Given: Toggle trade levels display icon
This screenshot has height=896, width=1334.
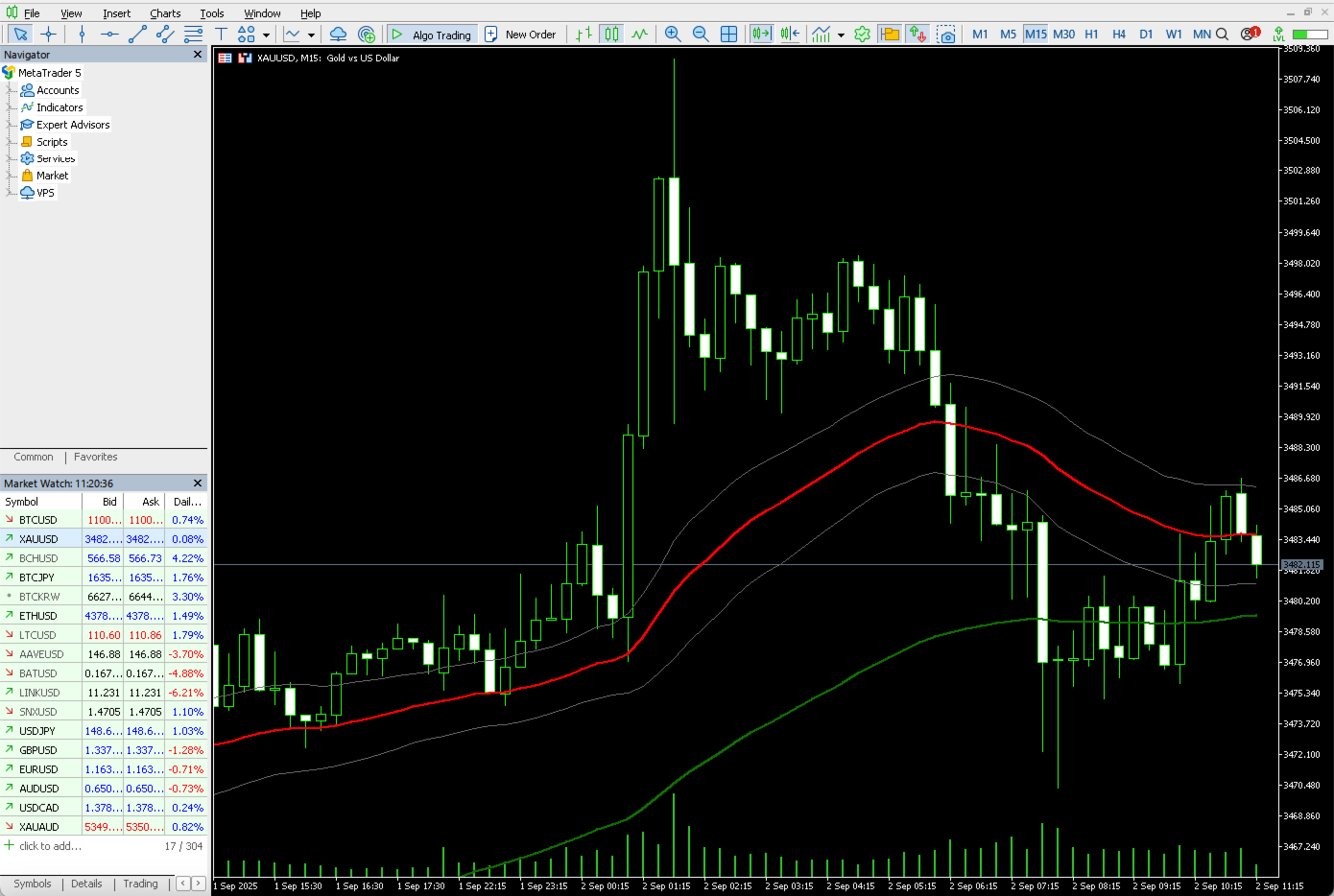Looking at the screenshot, I should [890, 34].
